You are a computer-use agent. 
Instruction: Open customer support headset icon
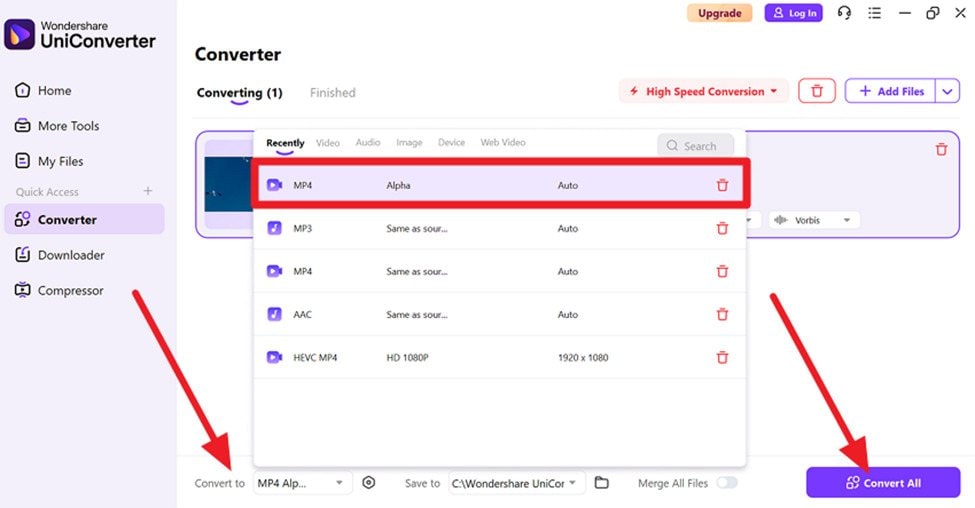(844, 12)
